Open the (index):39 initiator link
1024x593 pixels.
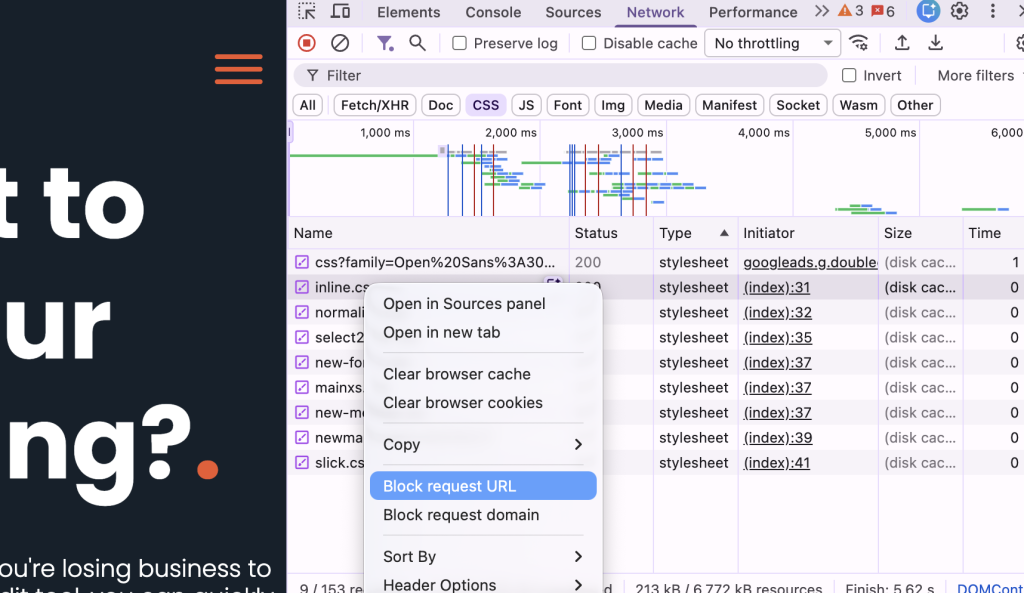(x=778, y=437)
